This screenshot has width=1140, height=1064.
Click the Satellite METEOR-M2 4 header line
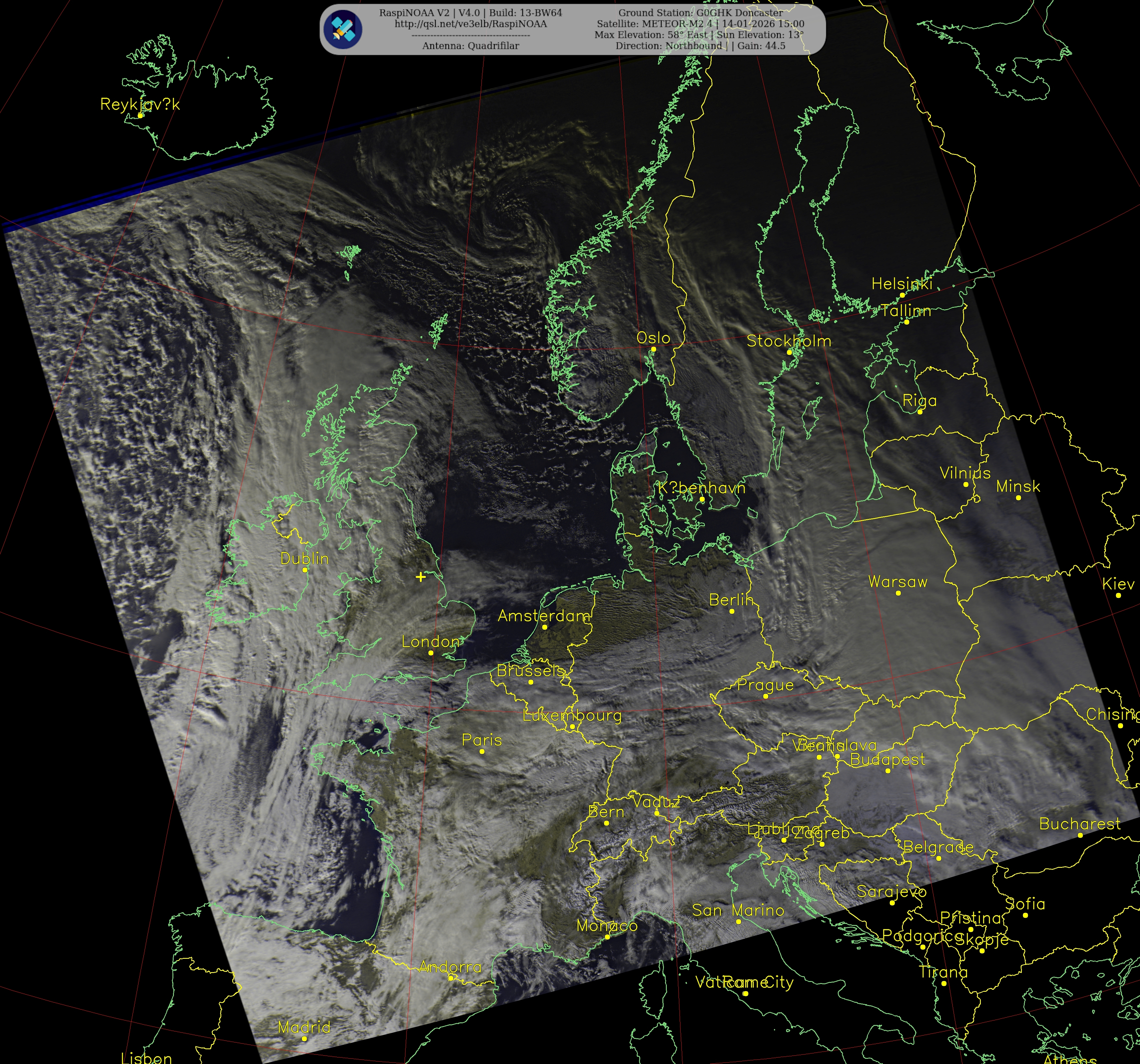coord(700,24)
